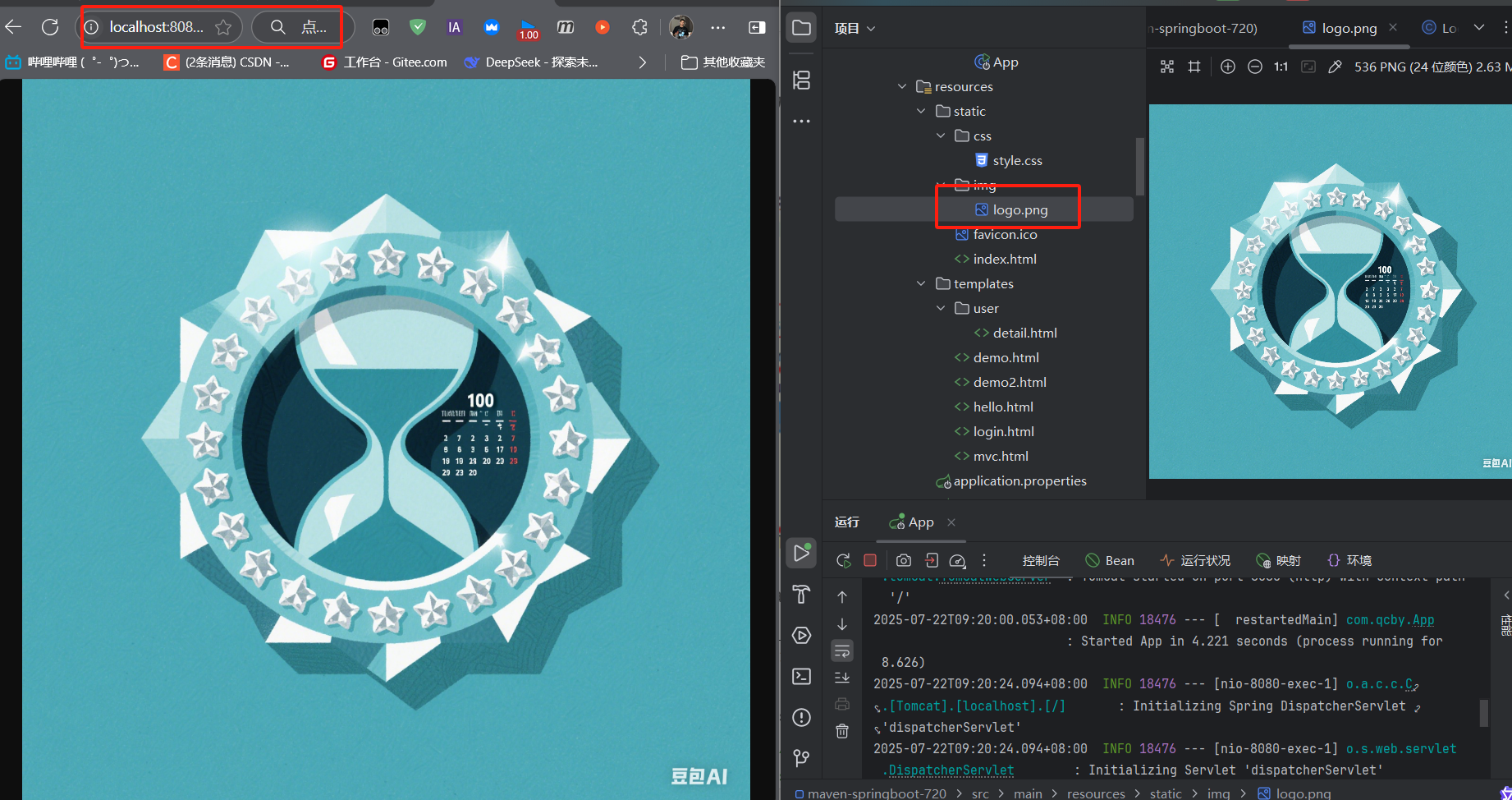Toggle image chessboard background
Image resolution: width=1512 pixels, height=800 pixels.
click(x=1167, y=67)
